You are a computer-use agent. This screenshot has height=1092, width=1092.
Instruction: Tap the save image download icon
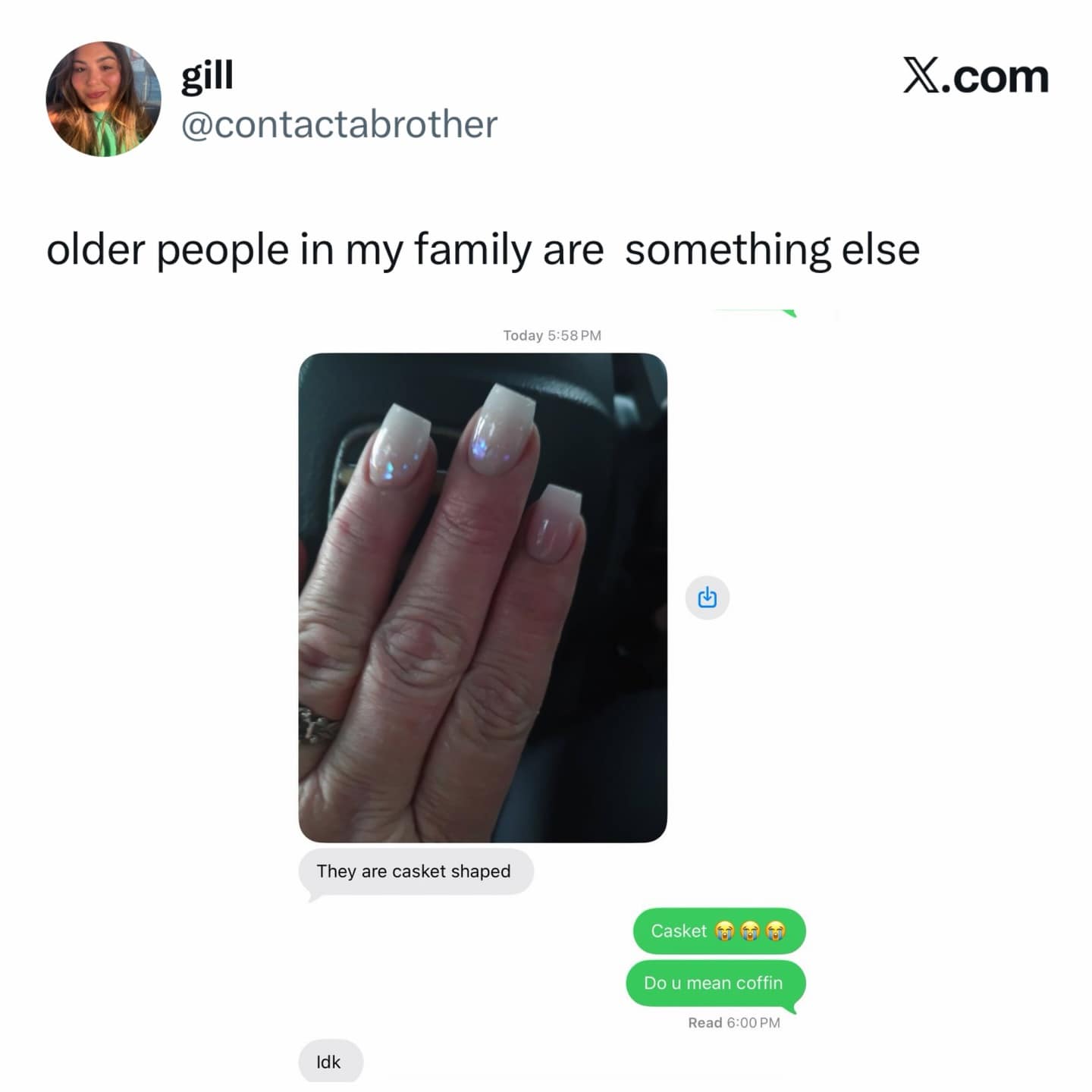pyautogui.click(x=708, y=598)
